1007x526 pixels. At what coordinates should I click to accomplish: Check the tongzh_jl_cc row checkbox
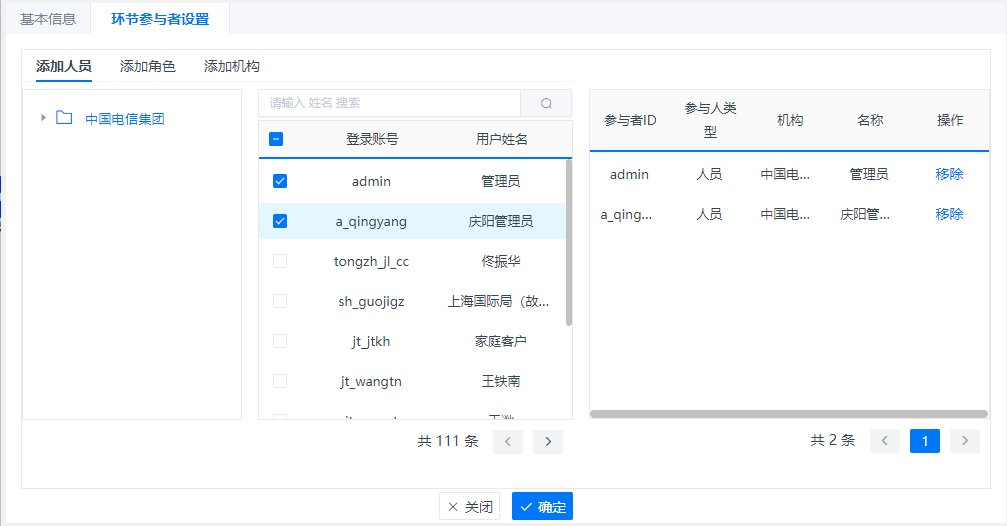280,261
